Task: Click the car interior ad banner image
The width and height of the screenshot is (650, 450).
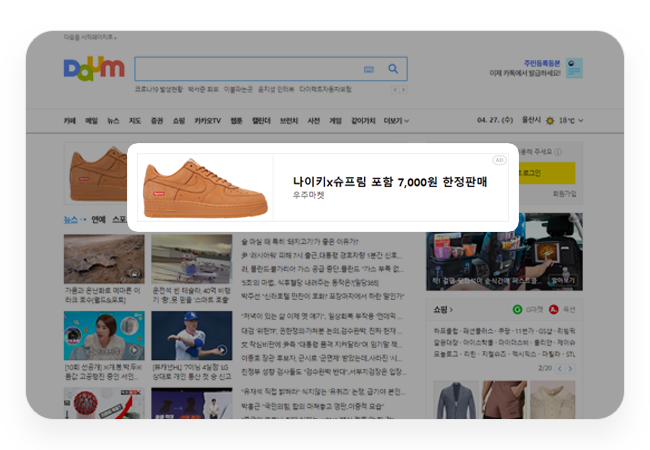Action: tap(504, 252)
